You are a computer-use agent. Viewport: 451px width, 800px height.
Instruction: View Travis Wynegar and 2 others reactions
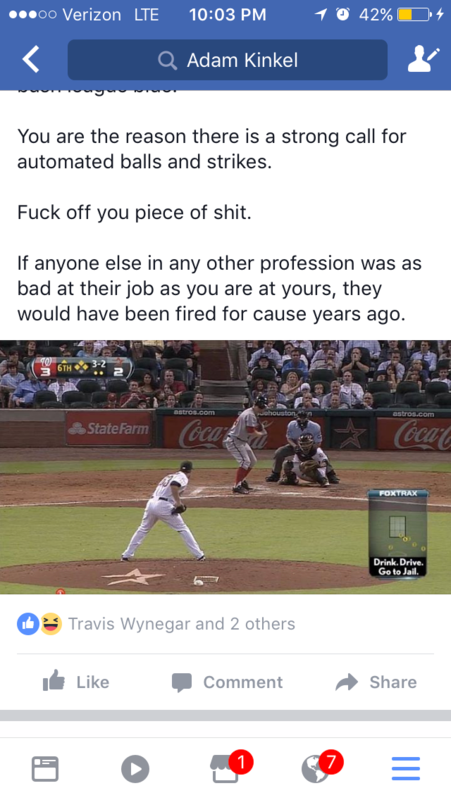182,624
